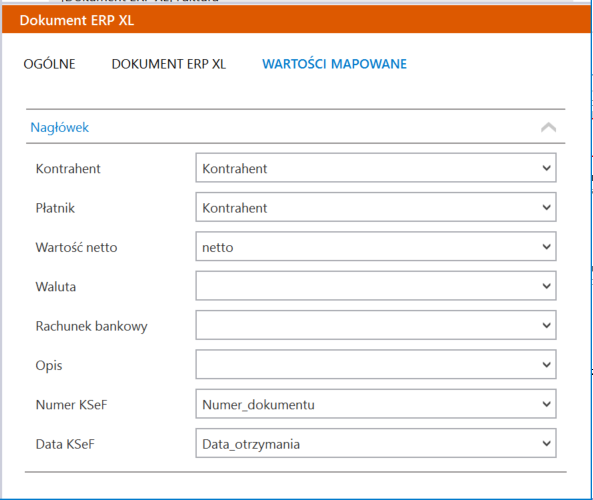
Task: Open the Kontrahent row dropdown
Action: (376, 168)
